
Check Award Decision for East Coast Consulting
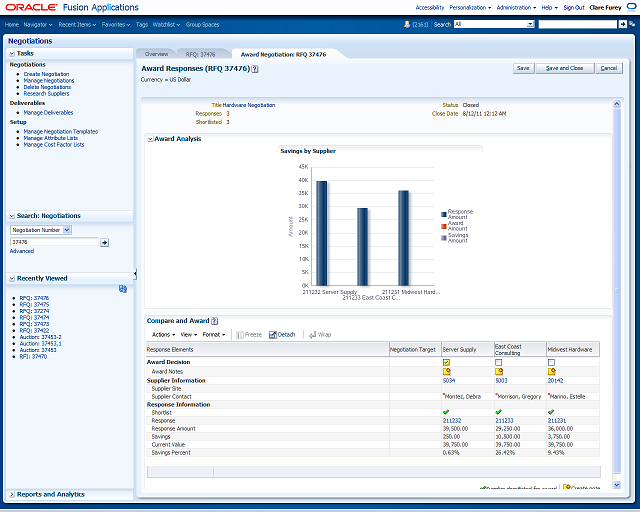(x=498, y=363)
